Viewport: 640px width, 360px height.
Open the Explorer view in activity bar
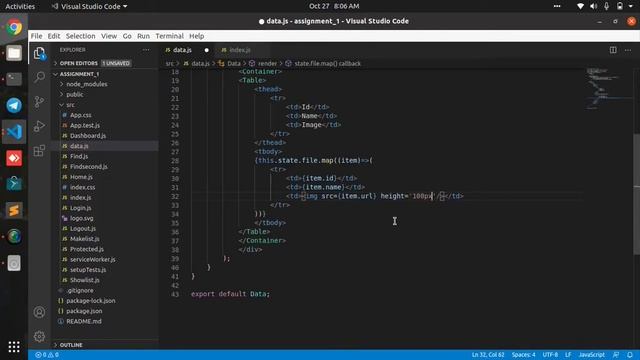39,53
